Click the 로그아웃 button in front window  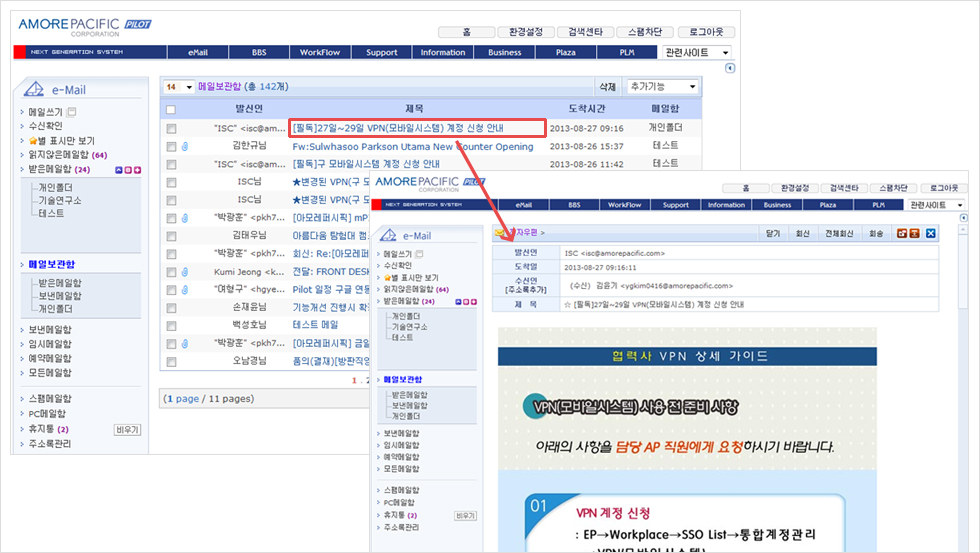[x=944, y=188]
